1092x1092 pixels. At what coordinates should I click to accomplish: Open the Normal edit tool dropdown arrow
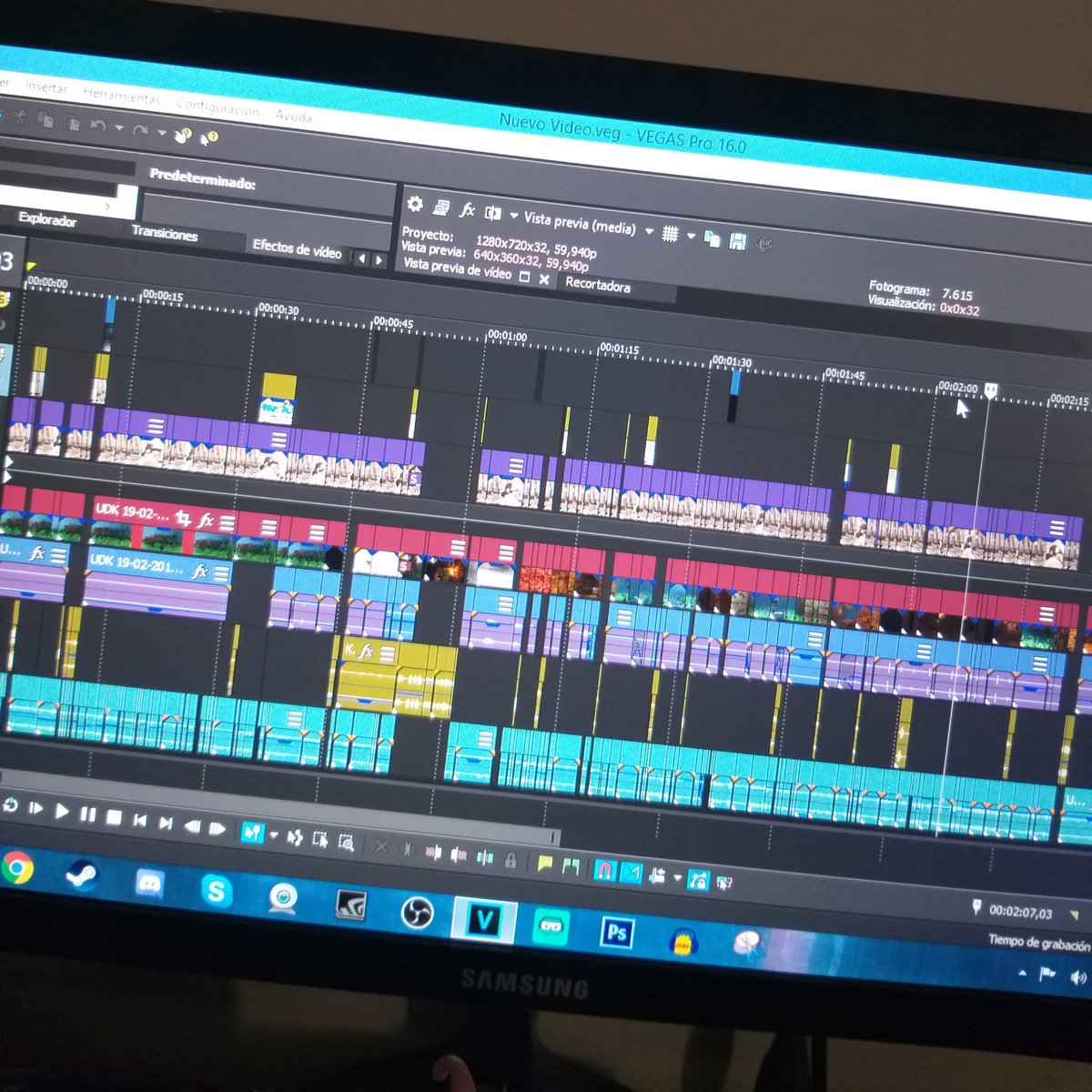tap(274, 834)
